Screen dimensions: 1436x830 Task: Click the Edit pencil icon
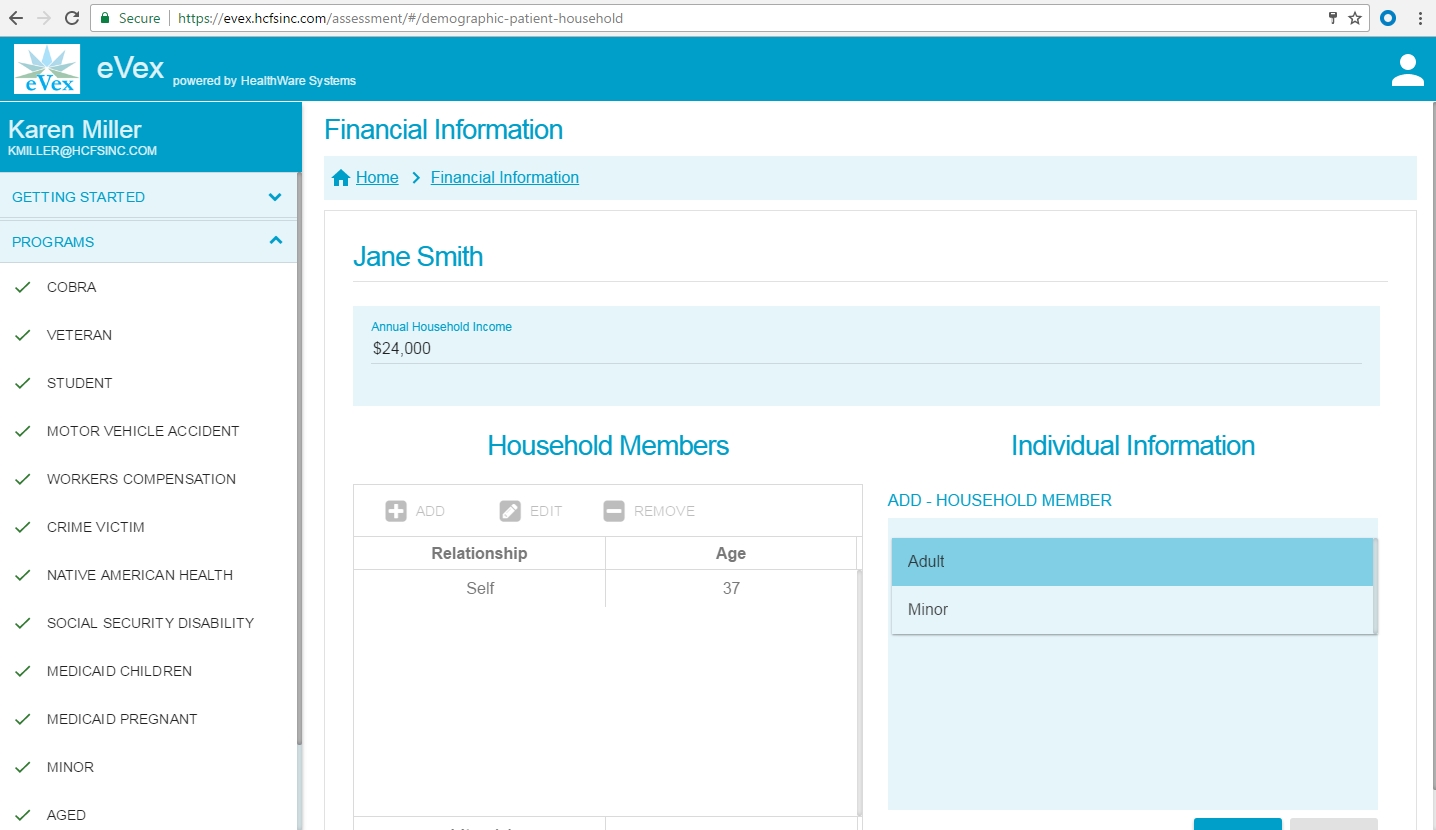510,511
